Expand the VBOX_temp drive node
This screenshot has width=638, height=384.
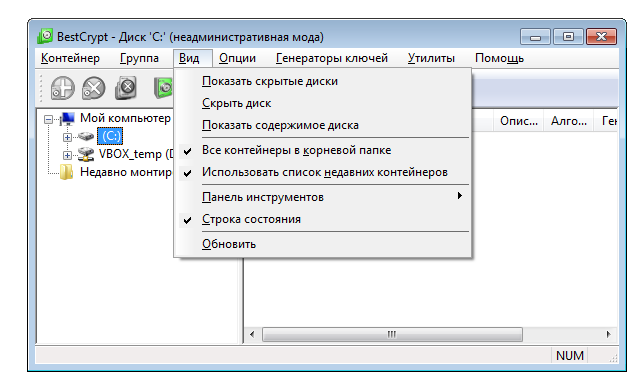point(67,155)
